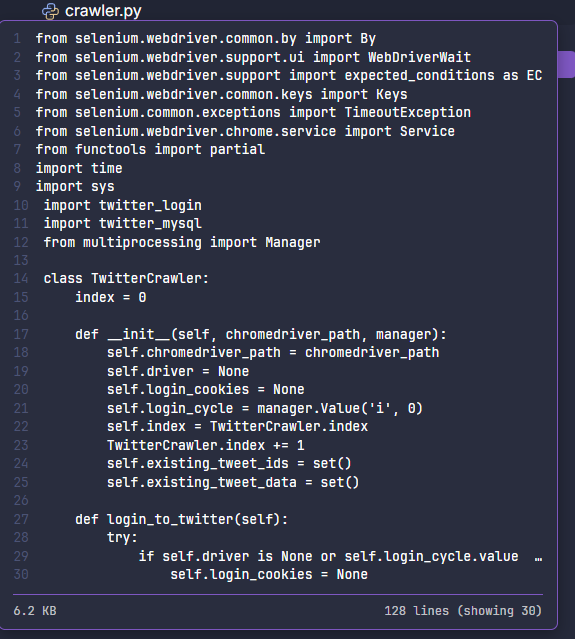This screenshot has width=575, height=639.
Task: Click 'from multiprocessing import Manager' line
Action: [182, 242]
